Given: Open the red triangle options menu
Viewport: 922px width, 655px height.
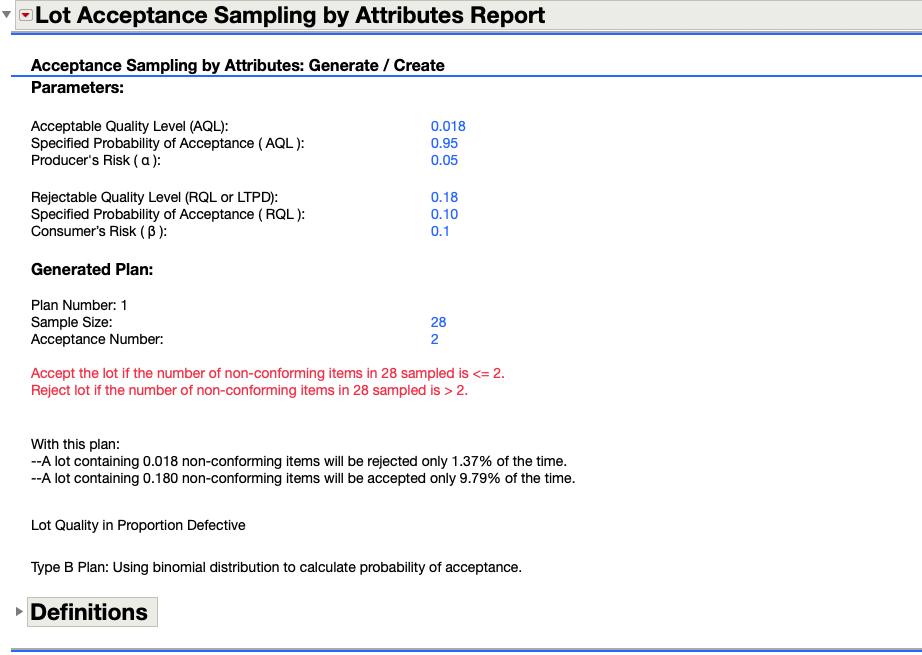Looking at the screenshot, I should [26, 15].
